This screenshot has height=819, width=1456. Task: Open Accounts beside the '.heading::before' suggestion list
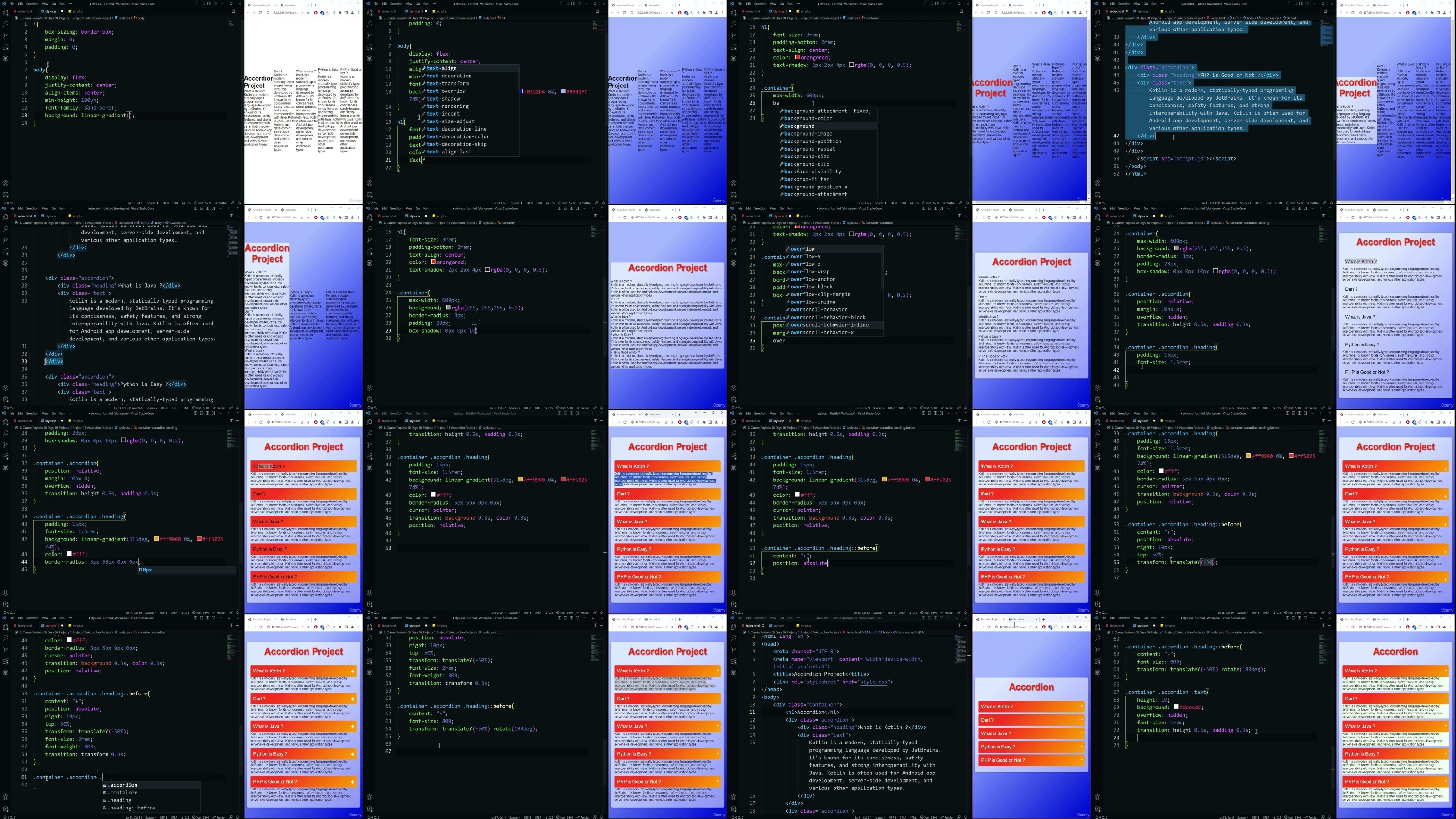pyautogui.click(x=5, y=798)
